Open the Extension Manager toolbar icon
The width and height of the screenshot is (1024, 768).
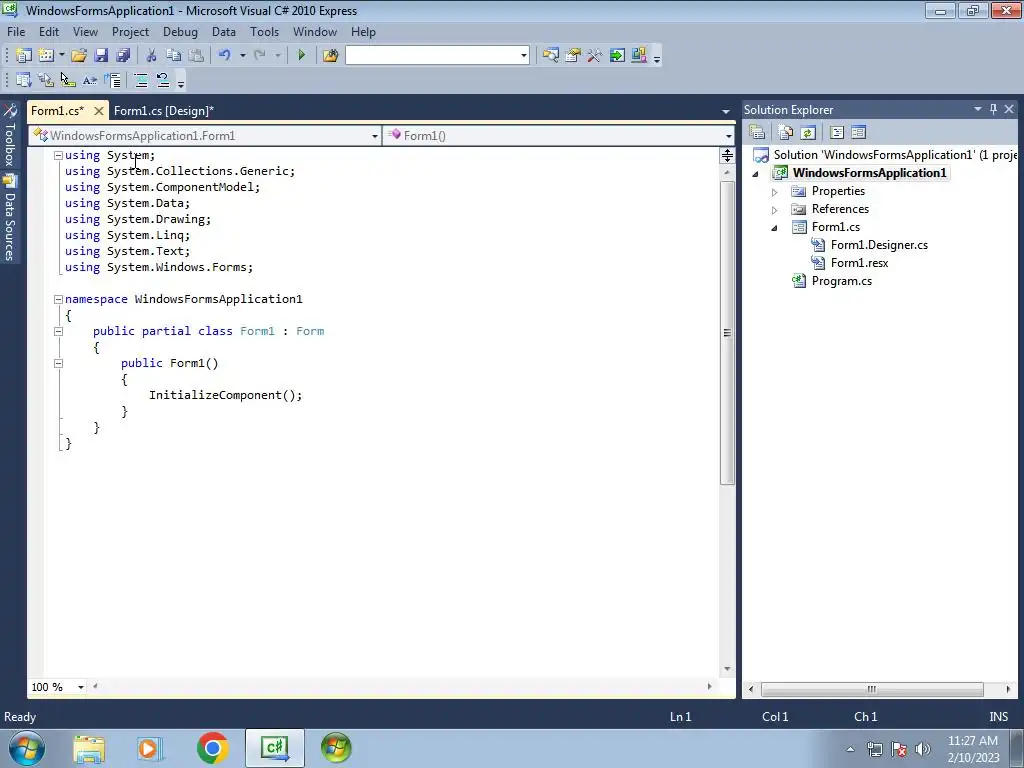pos(639,56)
